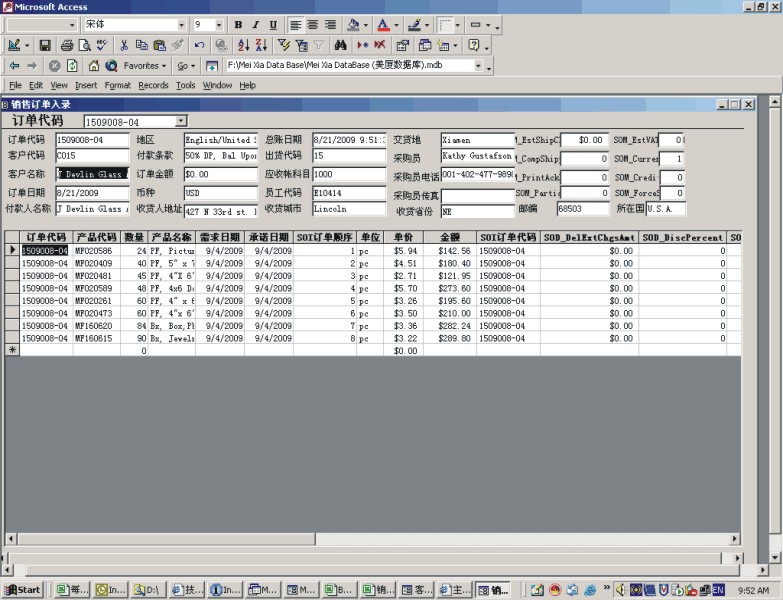Click 金额 column header

(449, 237)
